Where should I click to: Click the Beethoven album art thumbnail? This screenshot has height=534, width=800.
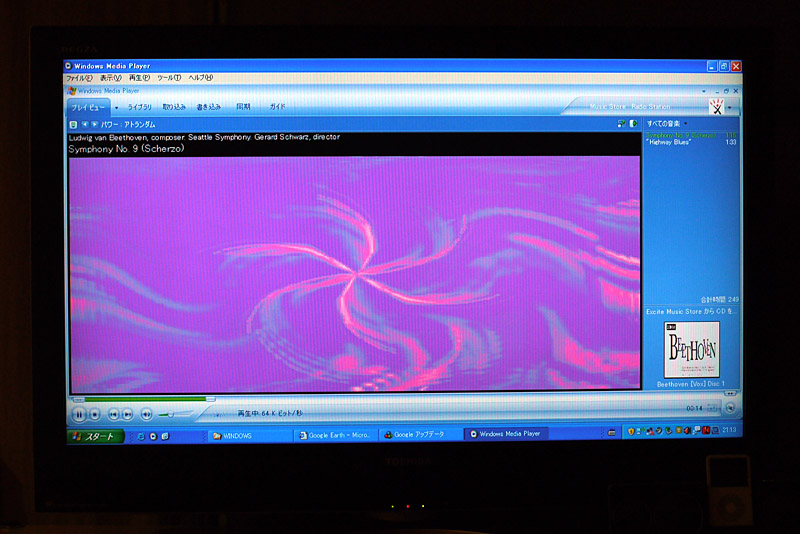click(691, 349)
